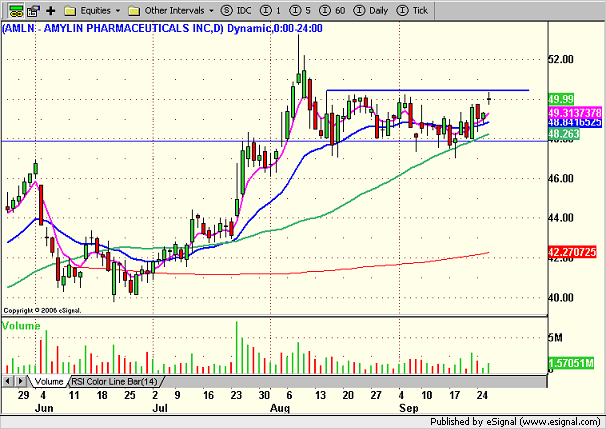Click the date label 23 on time axis
The height and width of the screenshot is (429, 606).
click(236, 395)
